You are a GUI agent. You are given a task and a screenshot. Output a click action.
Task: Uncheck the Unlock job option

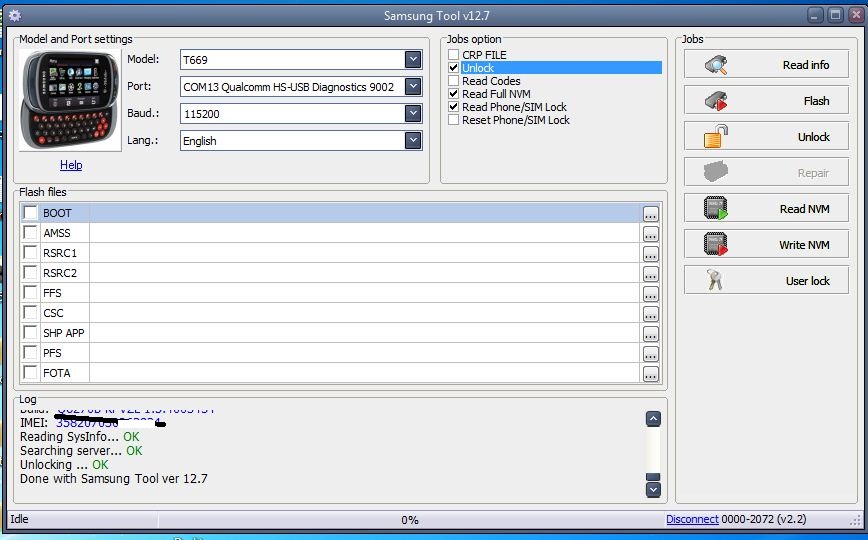453,68
